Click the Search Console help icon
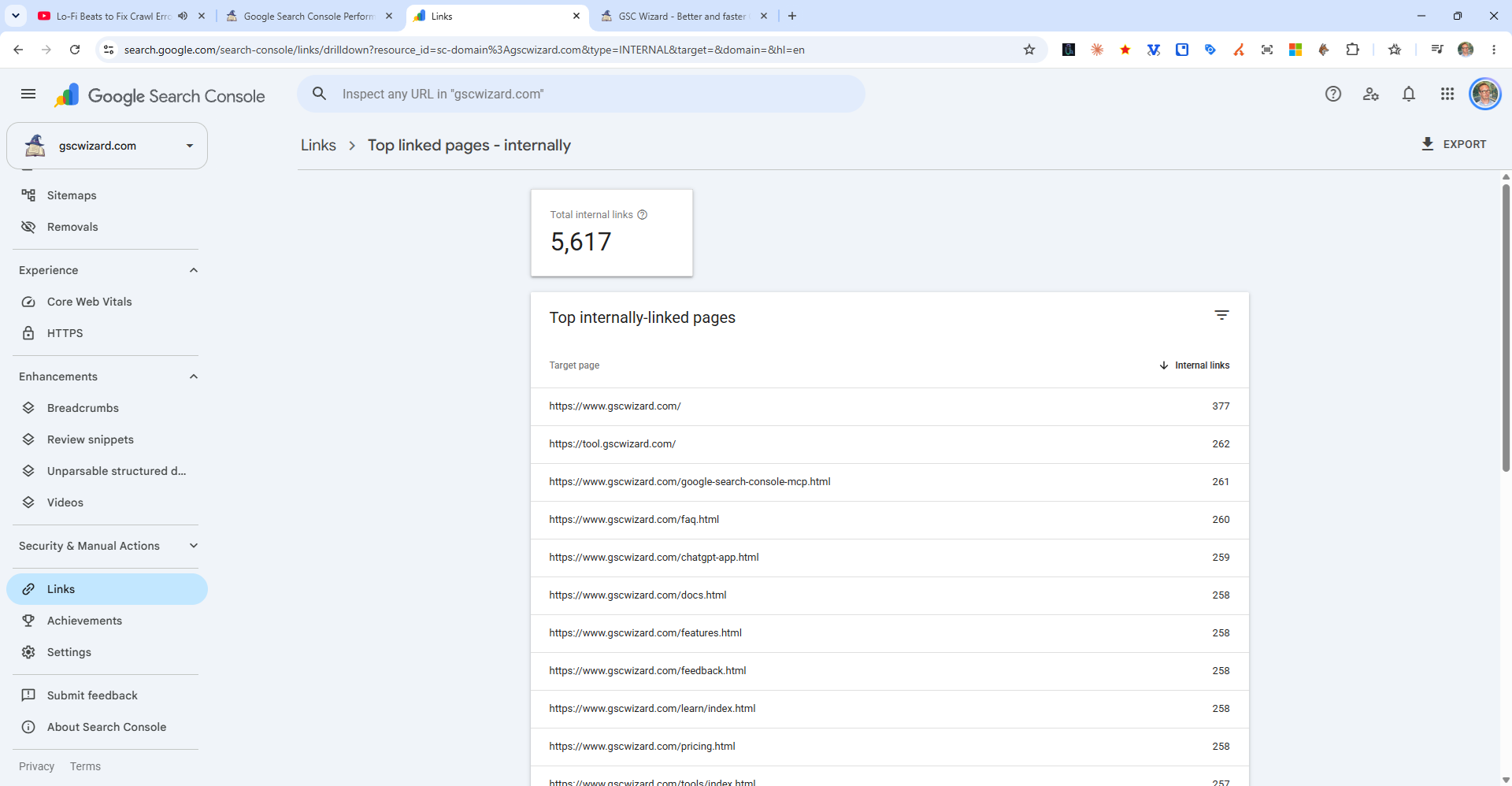Viewport: 1512px width, 786px height. pyautogui.click(x=1333, y=95)
